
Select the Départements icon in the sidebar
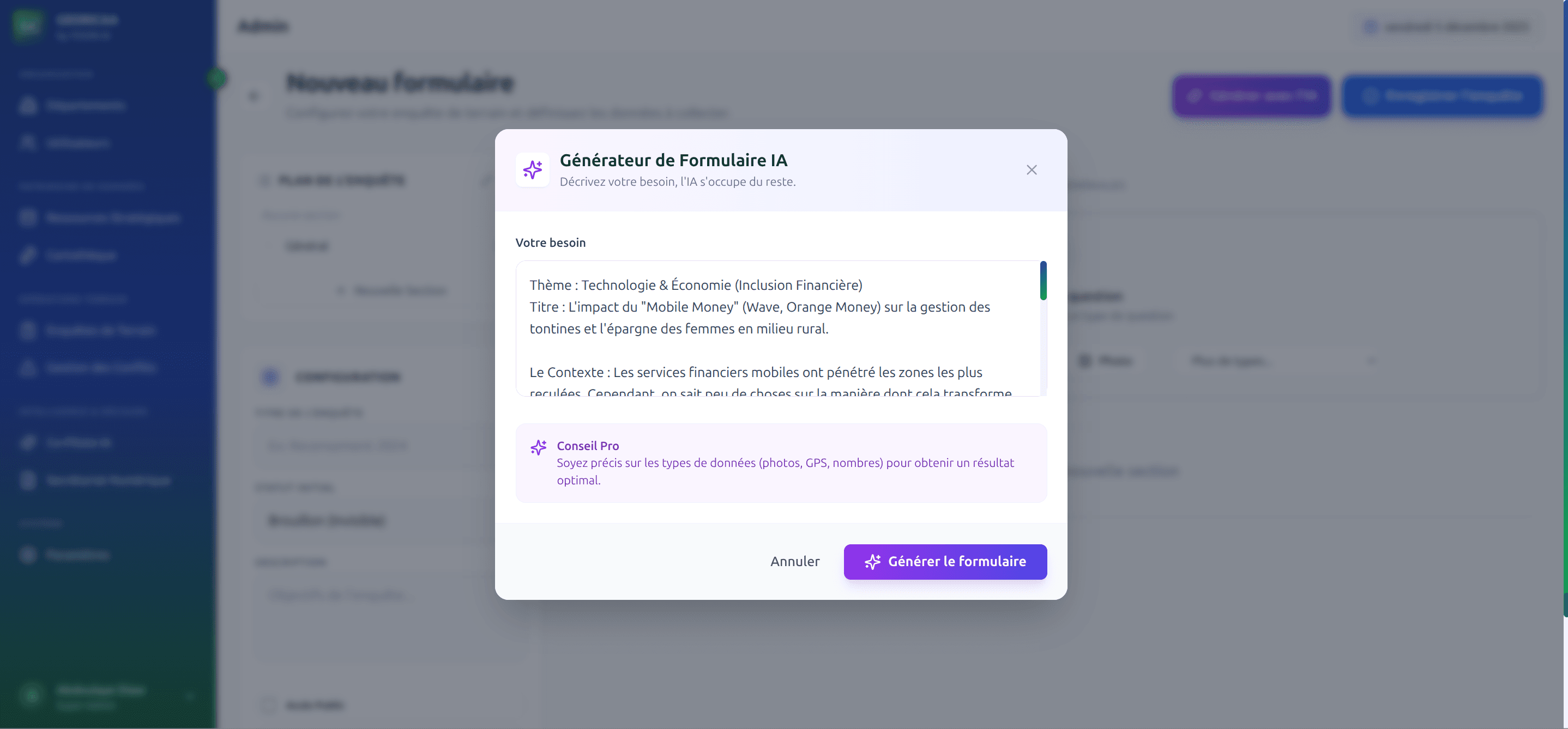28,105
